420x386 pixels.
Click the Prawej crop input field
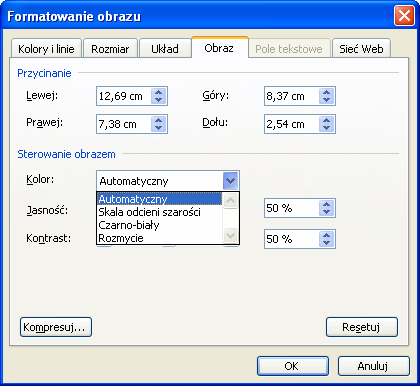click(x=124, y=124)
